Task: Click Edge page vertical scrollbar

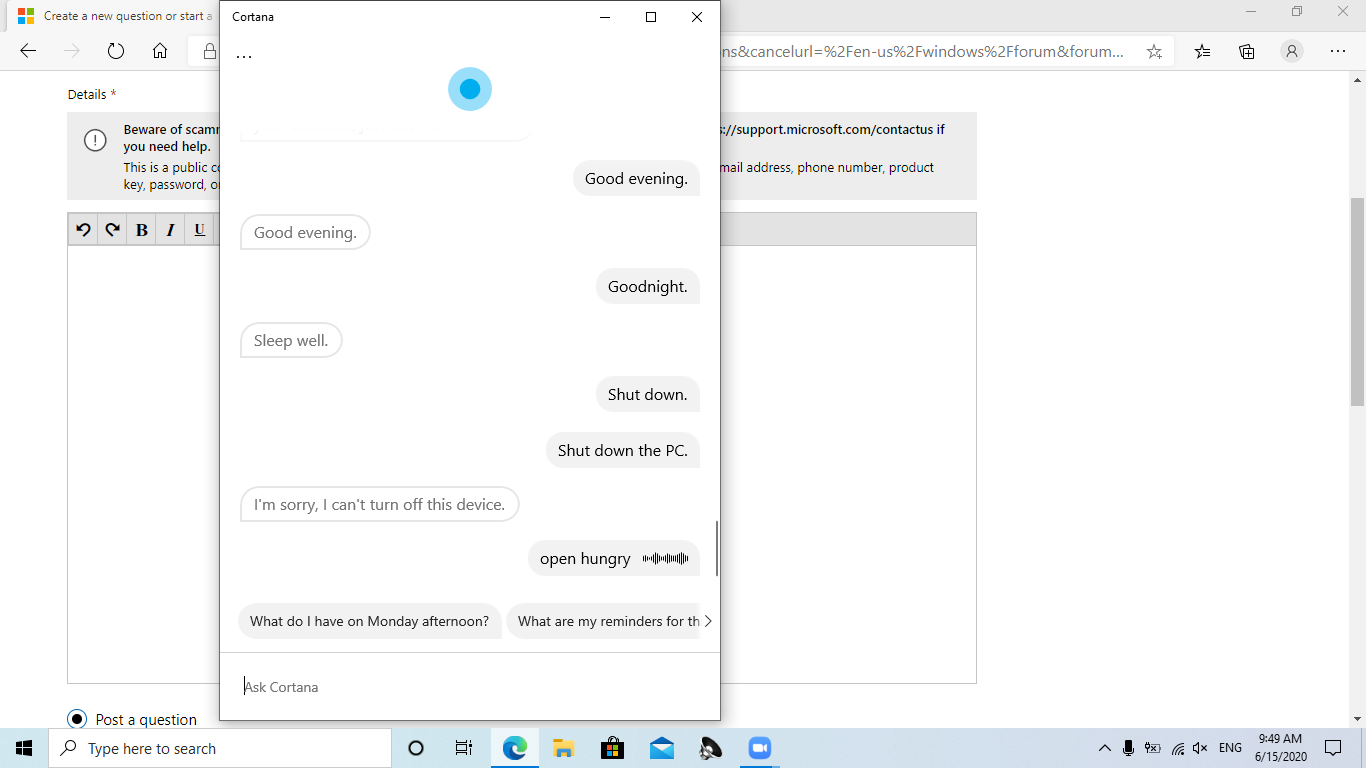Action: click(1357, 300)
